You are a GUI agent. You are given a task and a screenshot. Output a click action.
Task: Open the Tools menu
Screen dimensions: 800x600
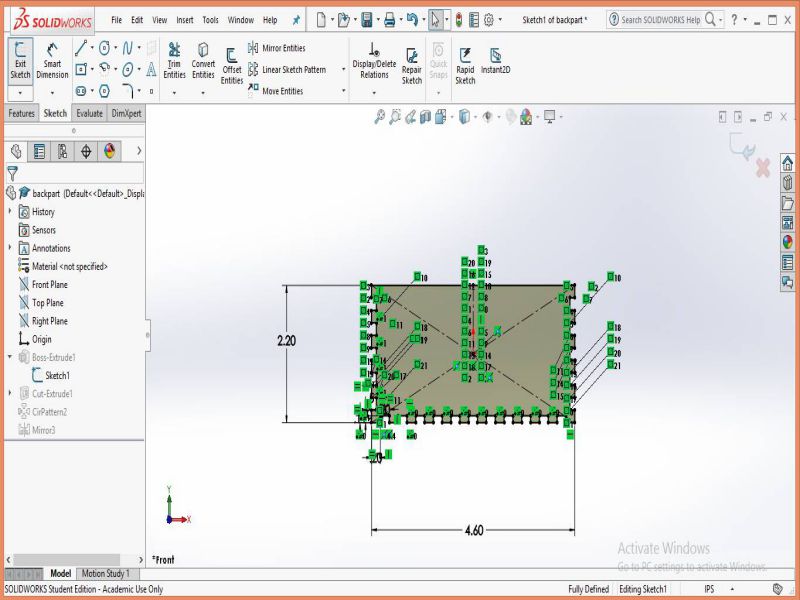210,20
